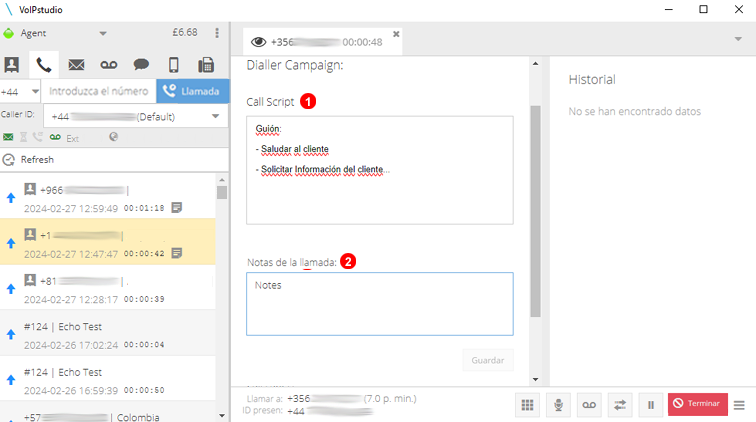This screenshot has height=422, width=756.
Task: Open the chat bubble tab
Action: pos(141,65)
